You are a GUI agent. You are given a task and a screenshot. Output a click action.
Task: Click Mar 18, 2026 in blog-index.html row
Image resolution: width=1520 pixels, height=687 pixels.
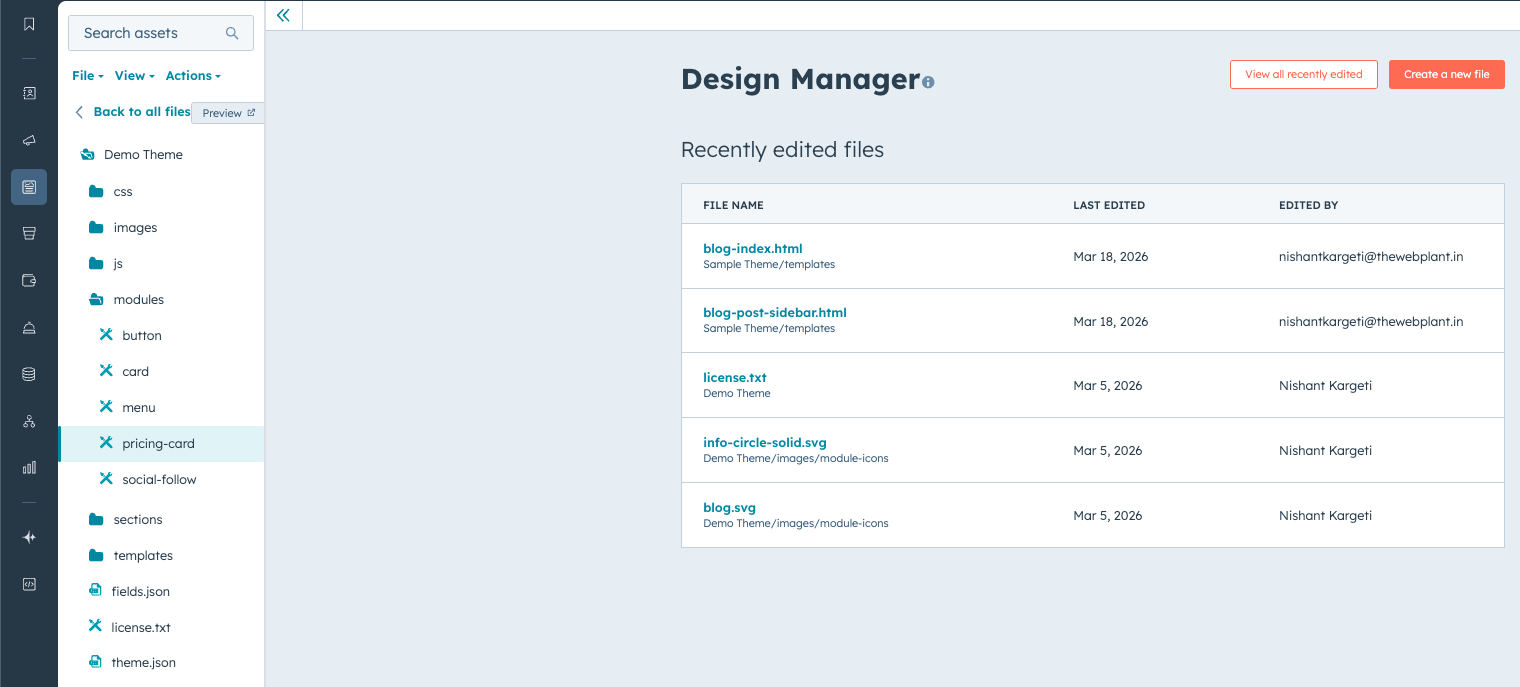click(x=1111, y=256)
